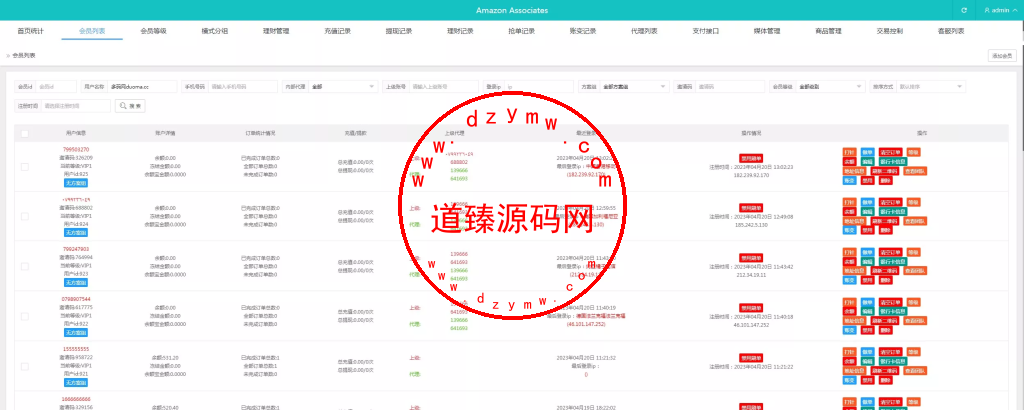
Task: Click the red status badge in row 0798907544
Action: pyautogui.click(x=751, y=308)
